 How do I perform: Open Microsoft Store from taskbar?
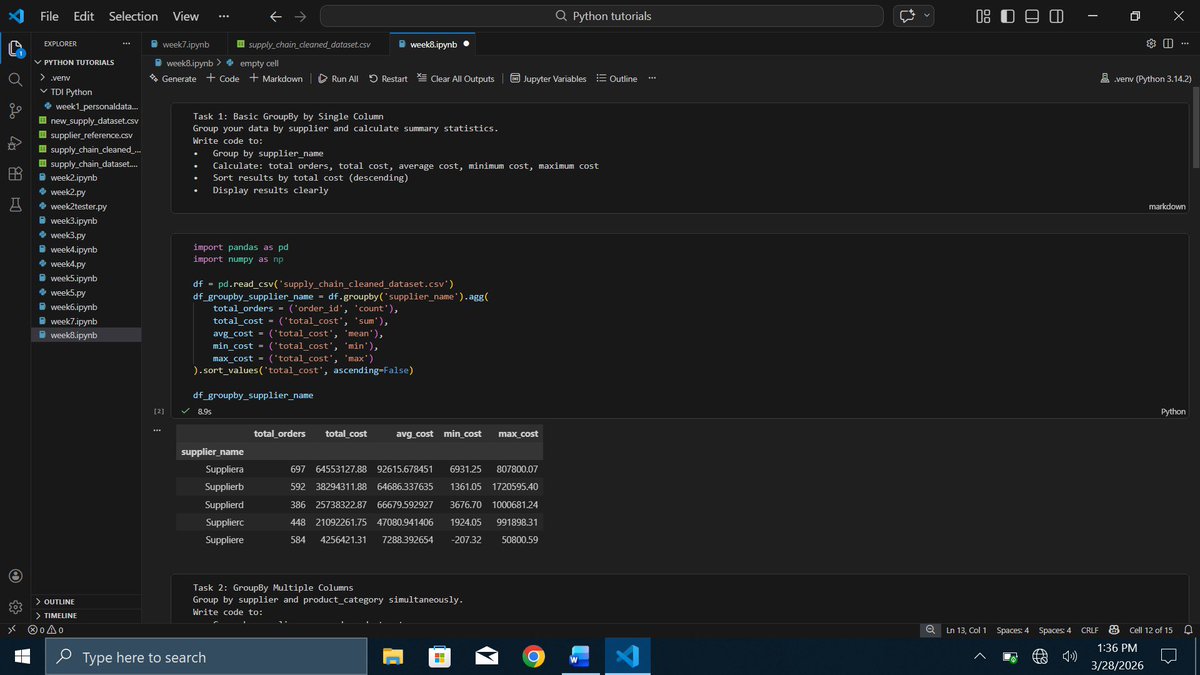[x=439, y=656]
